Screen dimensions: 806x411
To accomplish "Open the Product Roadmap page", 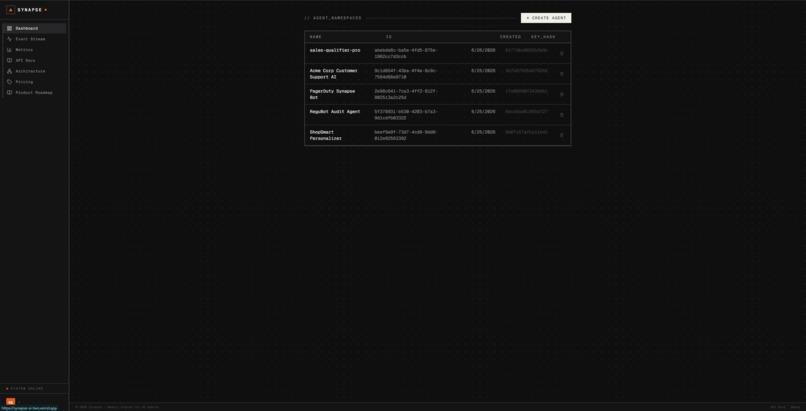I will (x=34, y=92).
